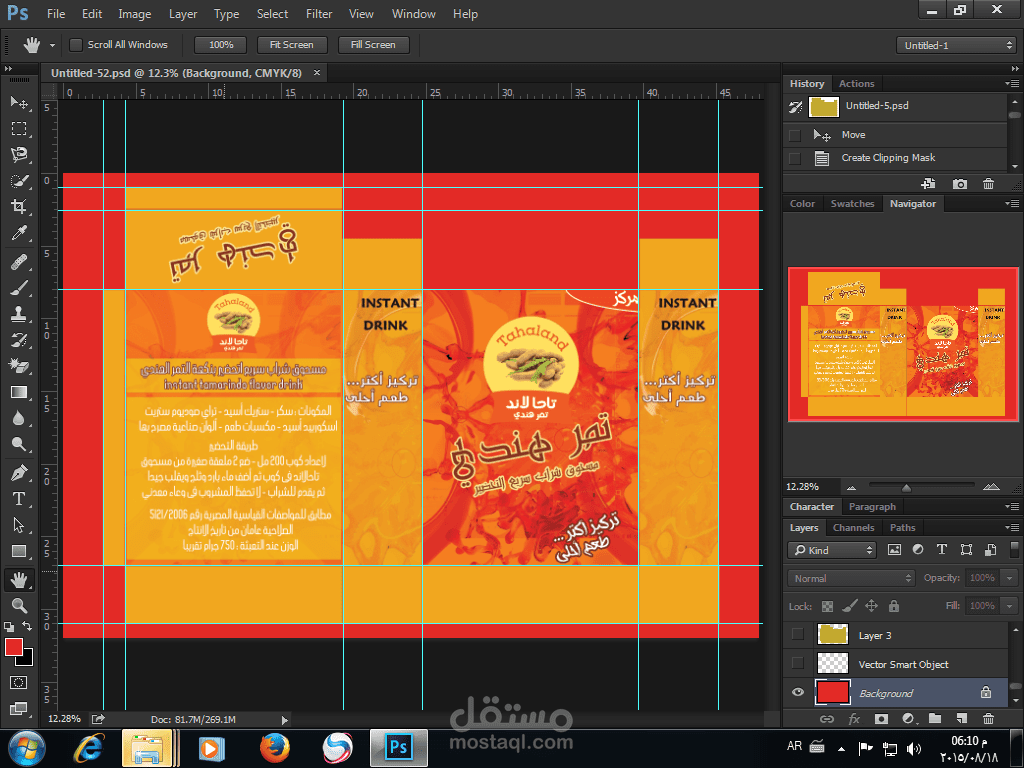Open layer style fx button
This screenshot has width=1024, height=768.
click(x=854, y=718)
